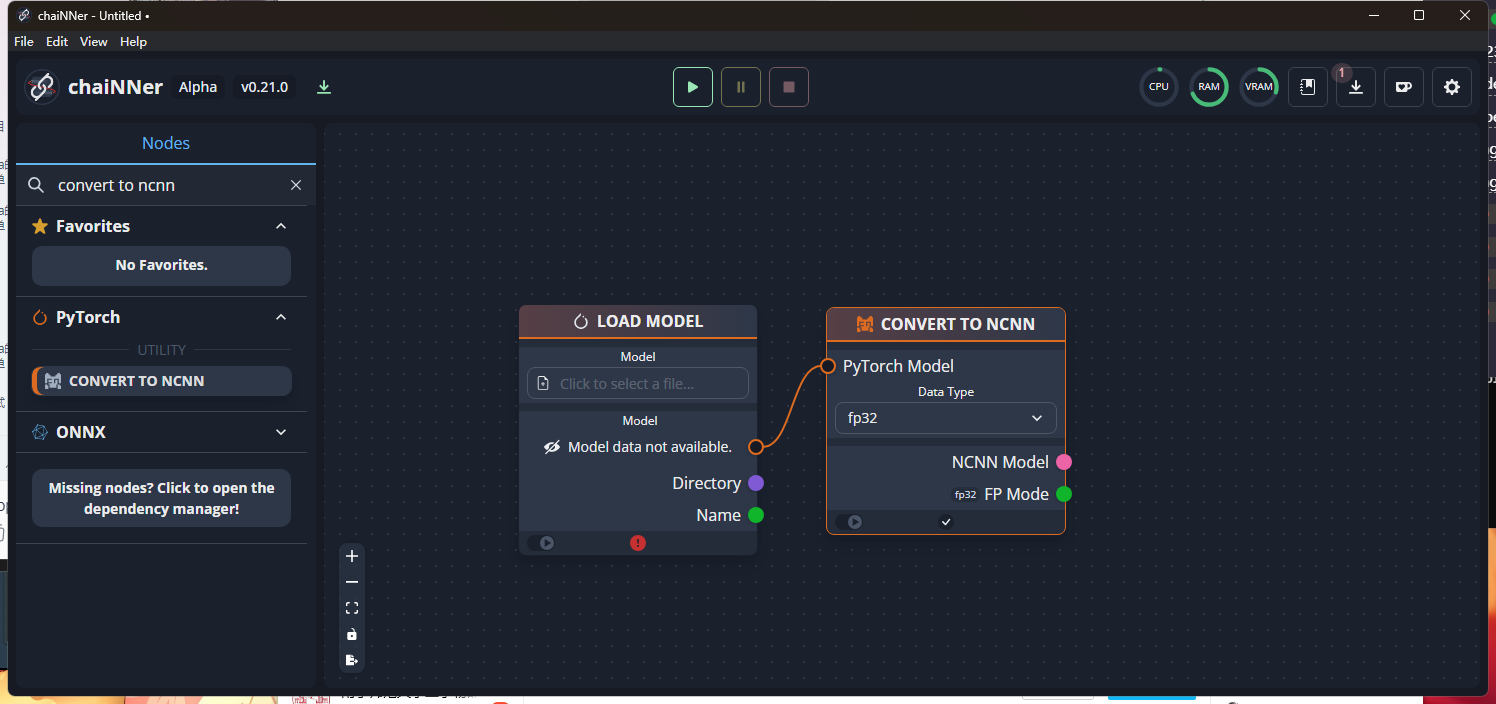The height and width of the screenshot is (704, 1496).
Task: Click the PyTorch icon in Load Model header
Action: (x=580, y=321)
